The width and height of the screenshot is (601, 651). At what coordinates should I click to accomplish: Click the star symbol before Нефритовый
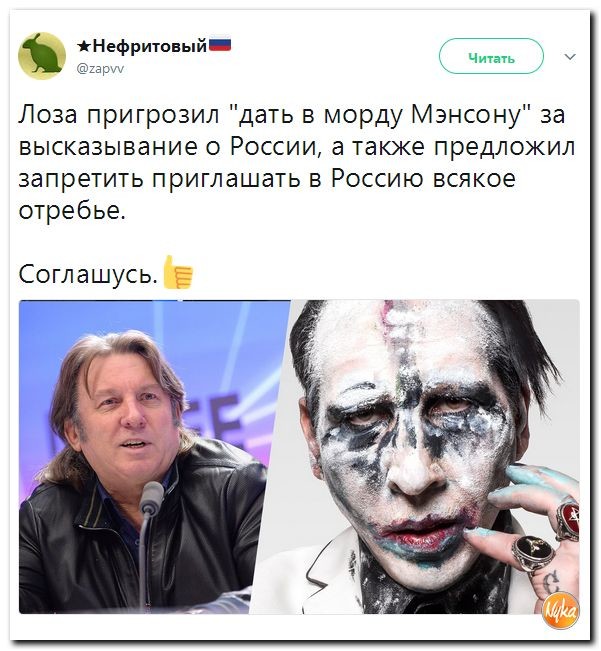click(84, 46)
